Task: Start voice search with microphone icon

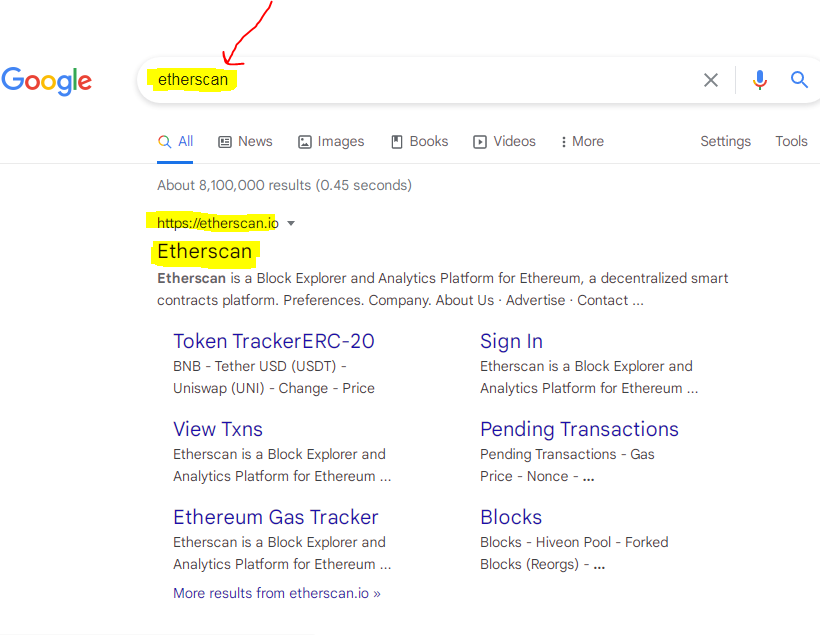Action: pyautogui.click(x=759, y=80)
